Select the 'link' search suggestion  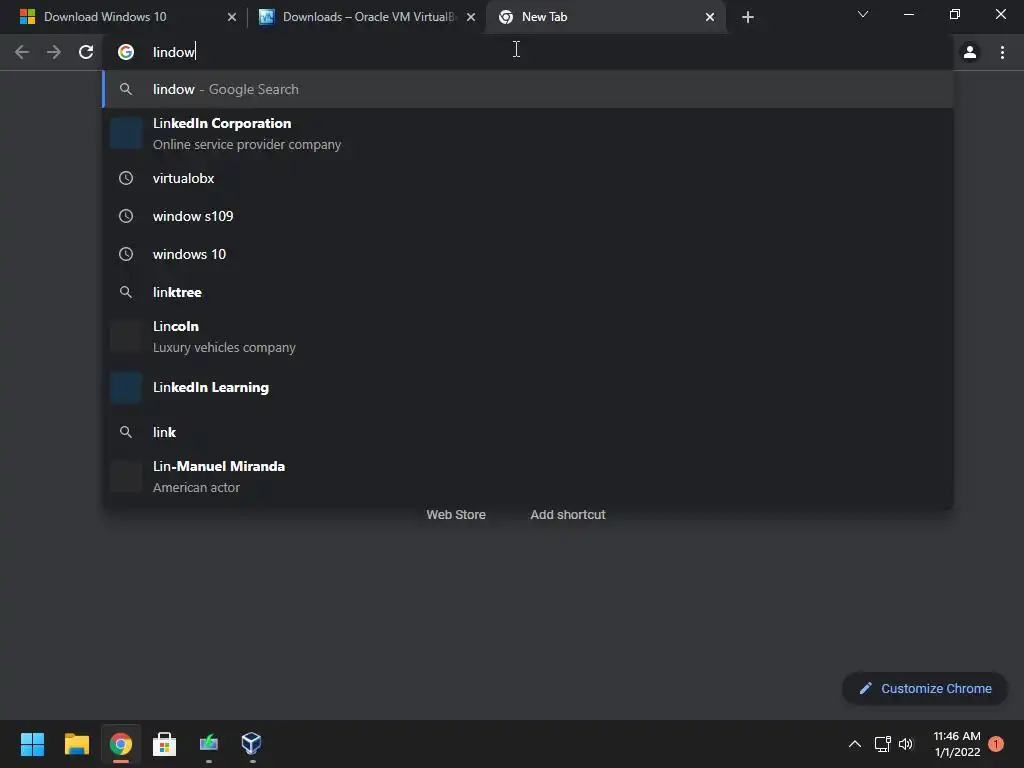click(x=528, y=432)
